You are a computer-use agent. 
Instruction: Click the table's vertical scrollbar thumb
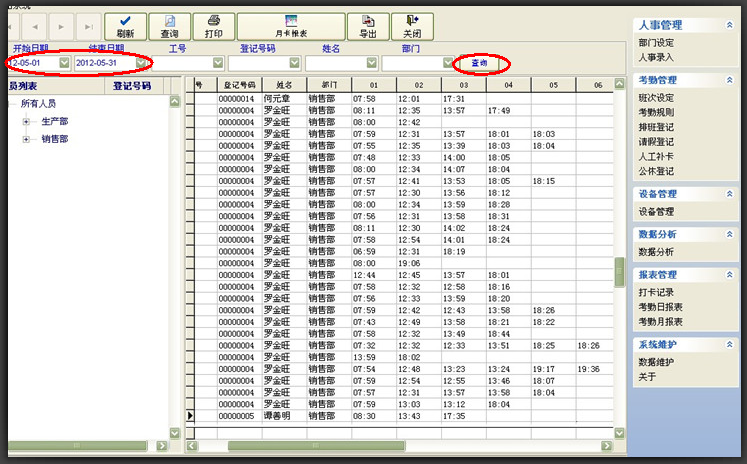click(x=619, y=272)
